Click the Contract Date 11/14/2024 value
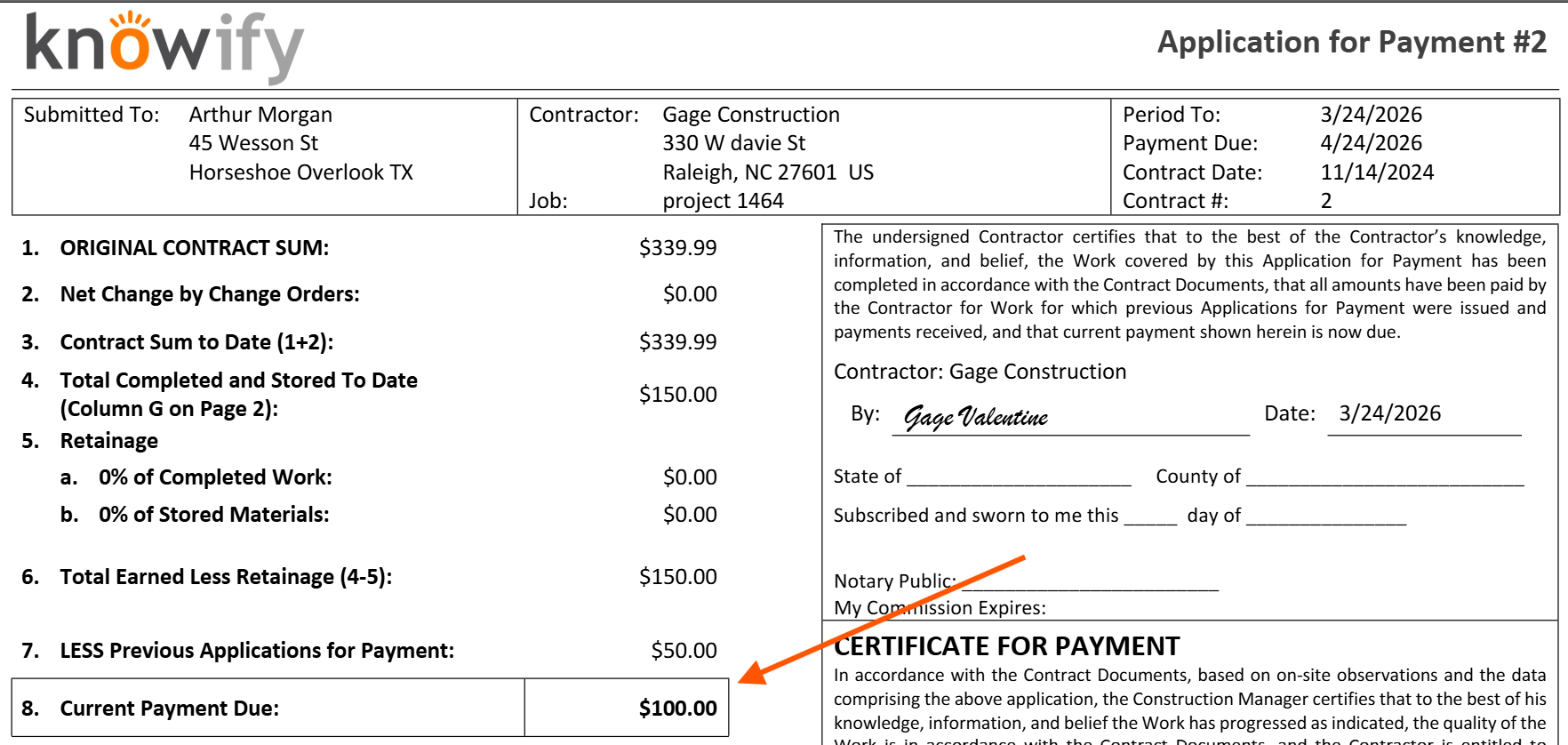The width and height of the screenshot is (1568, 745). [1377, 172]
